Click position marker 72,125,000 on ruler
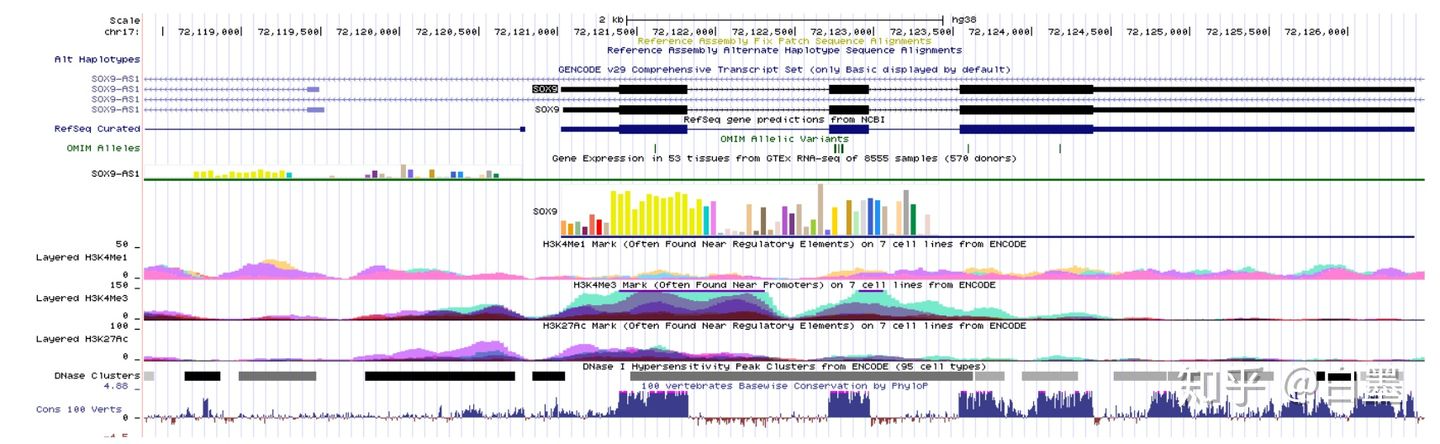 1157,31
